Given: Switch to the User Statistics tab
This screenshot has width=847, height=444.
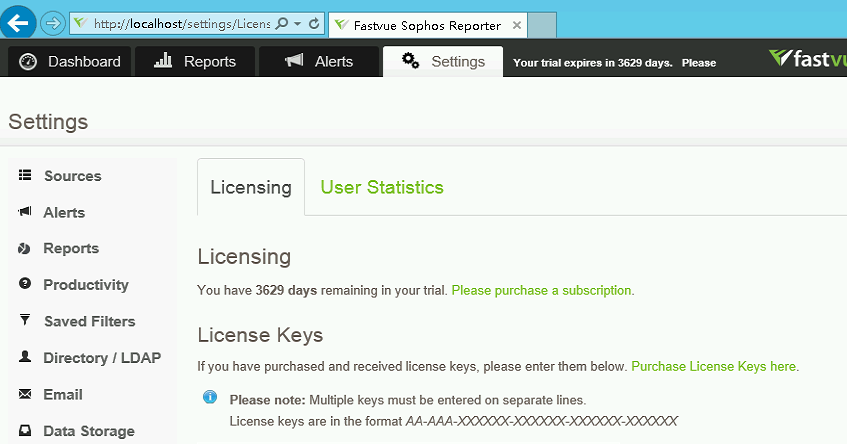Looking at the screenshot, I should tap(382, 187).
